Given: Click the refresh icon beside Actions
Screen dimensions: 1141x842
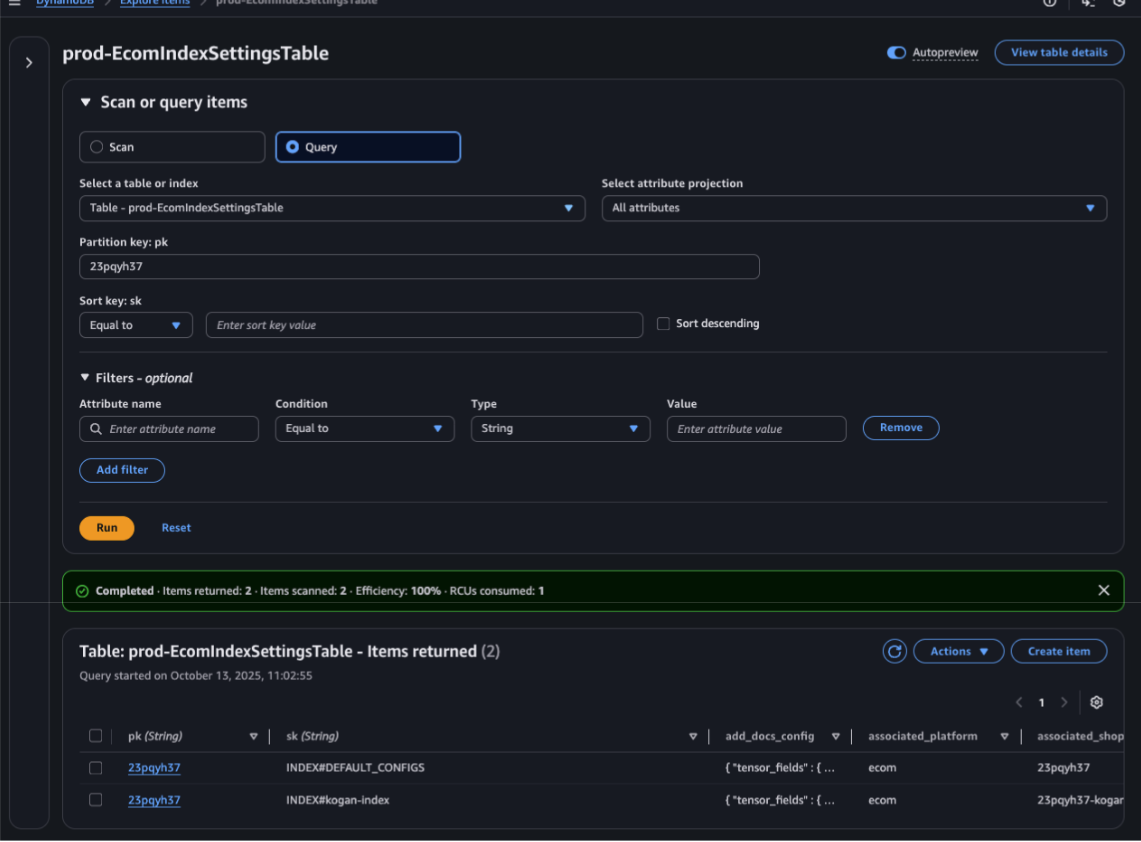Looking at the screenshot, I should coord(894,651).
